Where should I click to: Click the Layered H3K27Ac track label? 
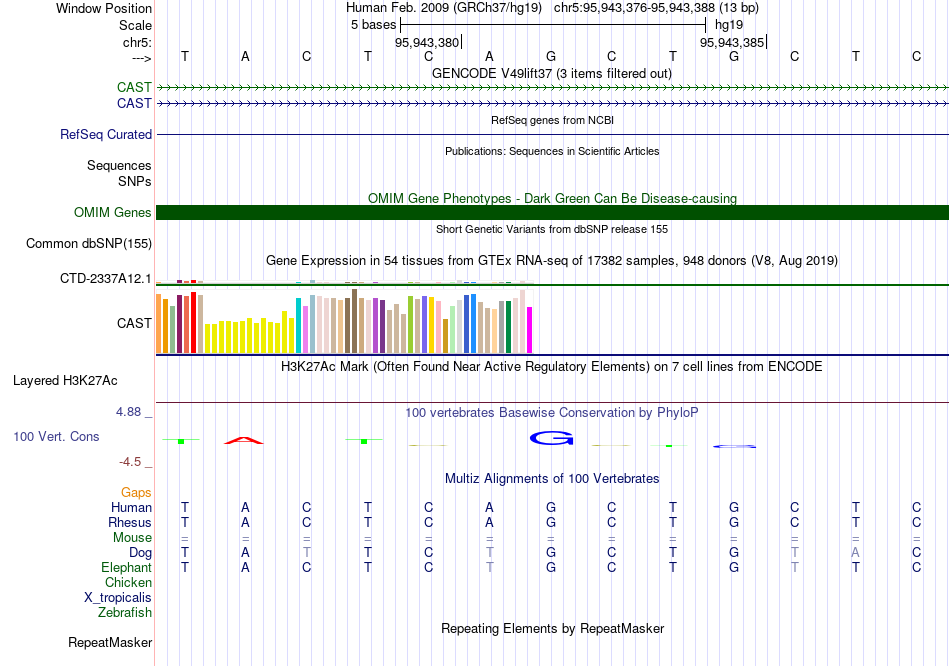pos(65,381)
